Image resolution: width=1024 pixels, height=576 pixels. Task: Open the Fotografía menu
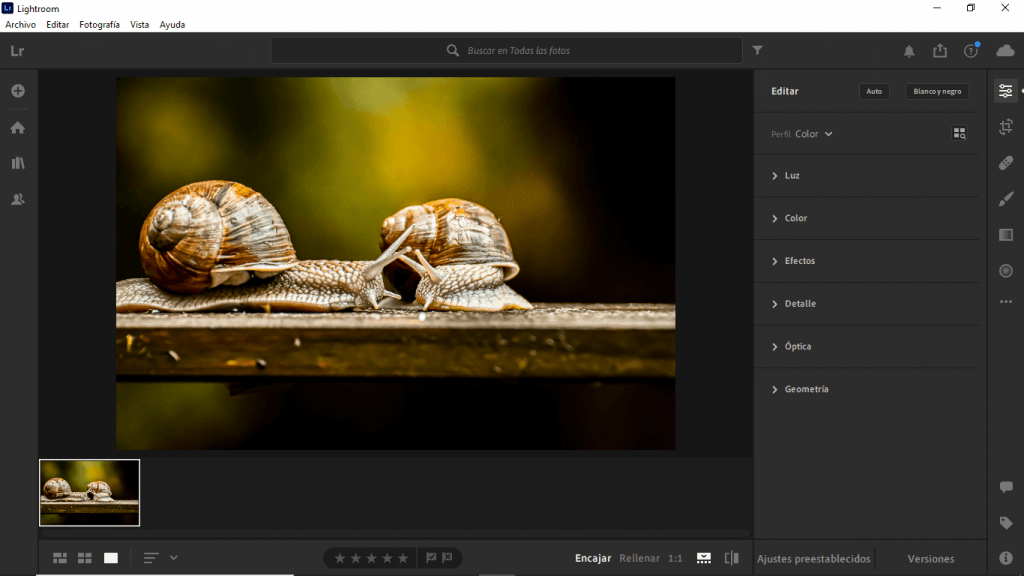(x=99, y=24)
